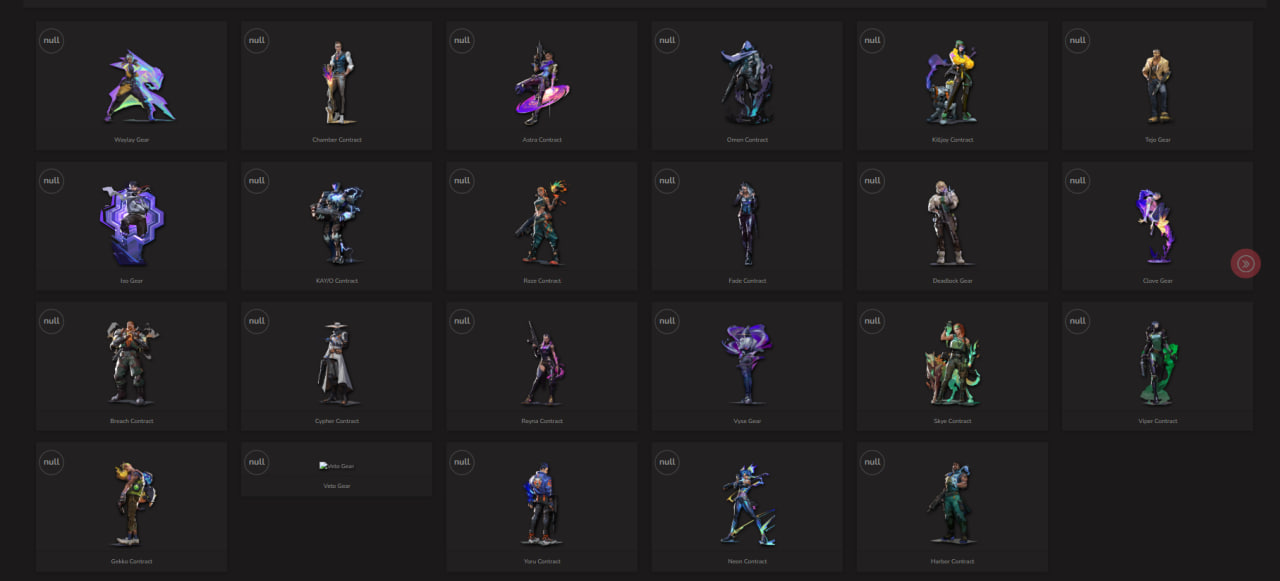Click the null badge on Neon Contract card
1280x581 pixels.
[667, 462]
